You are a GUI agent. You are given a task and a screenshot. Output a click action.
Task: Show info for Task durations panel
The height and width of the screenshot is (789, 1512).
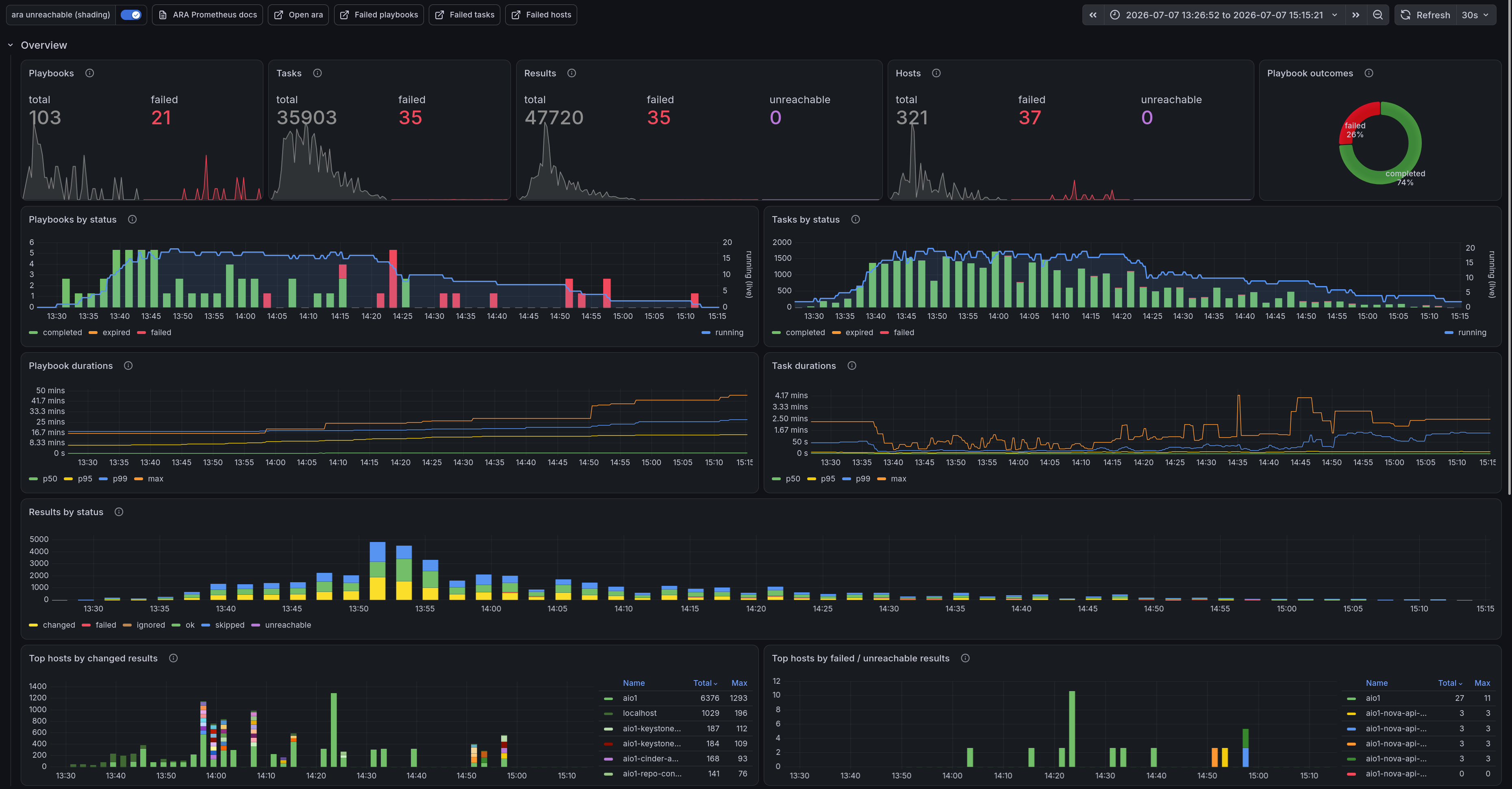[x=852, y=366]
